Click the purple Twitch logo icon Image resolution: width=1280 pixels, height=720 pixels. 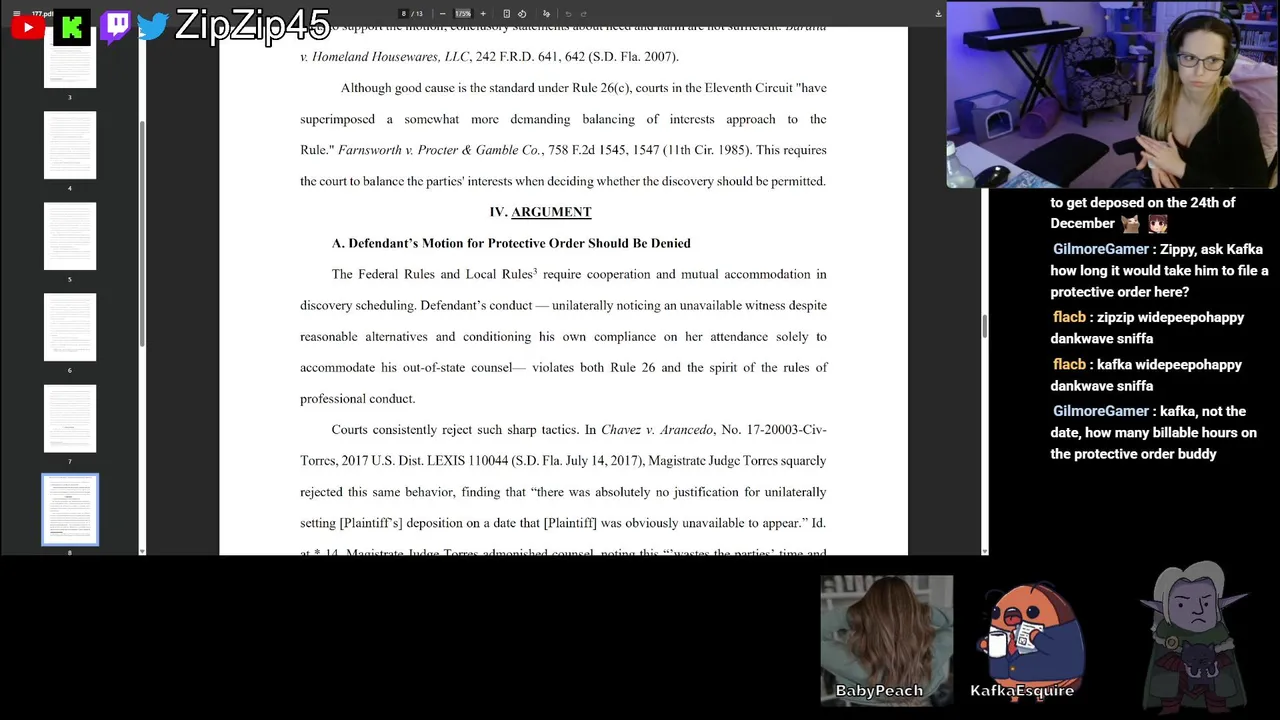click(x=115, y=26)
